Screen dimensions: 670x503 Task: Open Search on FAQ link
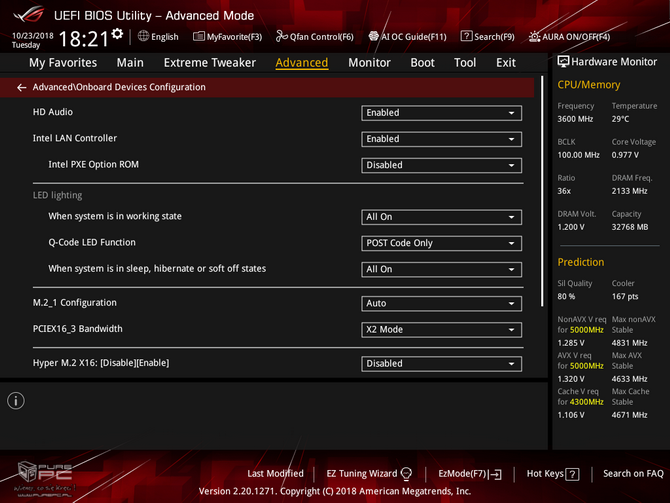tap(633, 474)
